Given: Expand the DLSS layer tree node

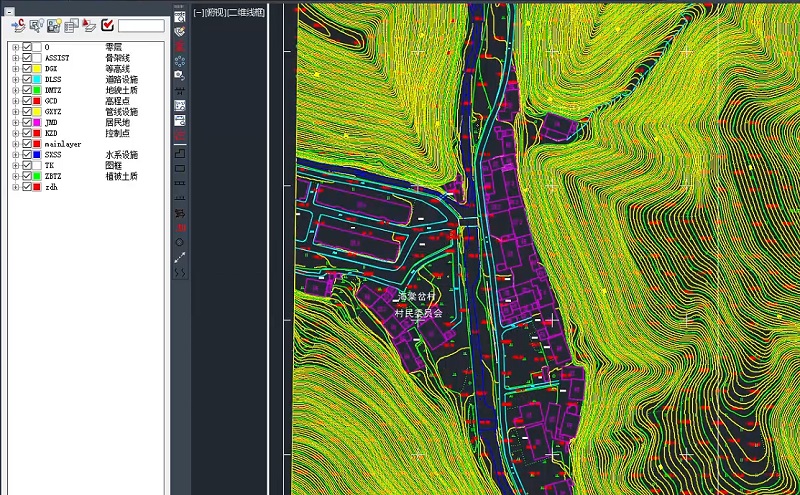Looking at the screenshot, I should (x=15, y=79).
